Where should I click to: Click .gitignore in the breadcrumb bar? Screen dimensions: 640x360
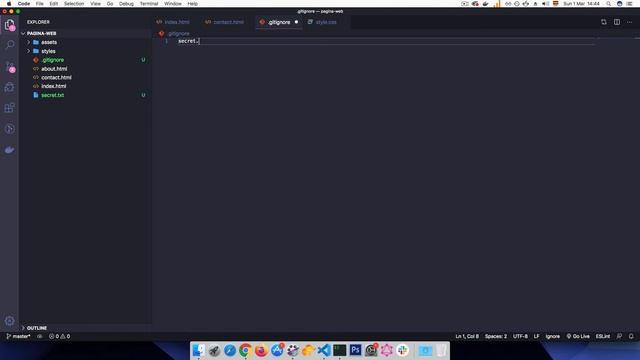pyautogui.click(x=179, y=33)
